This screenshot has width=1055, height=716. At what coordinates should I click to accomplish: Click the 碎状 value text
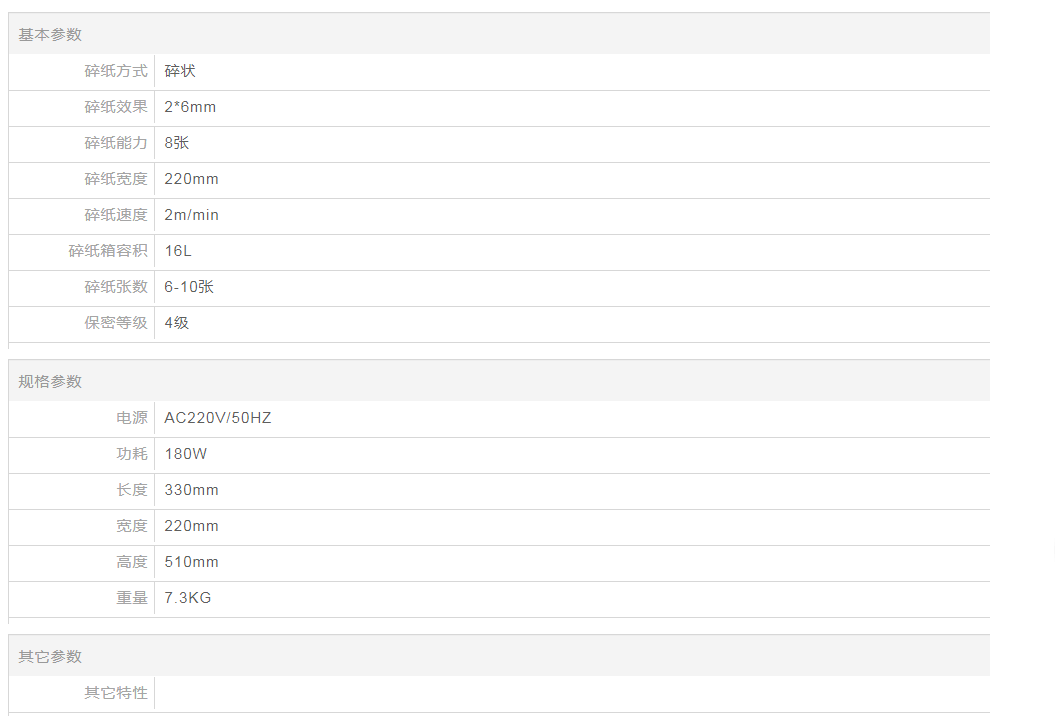click(180, 71)
